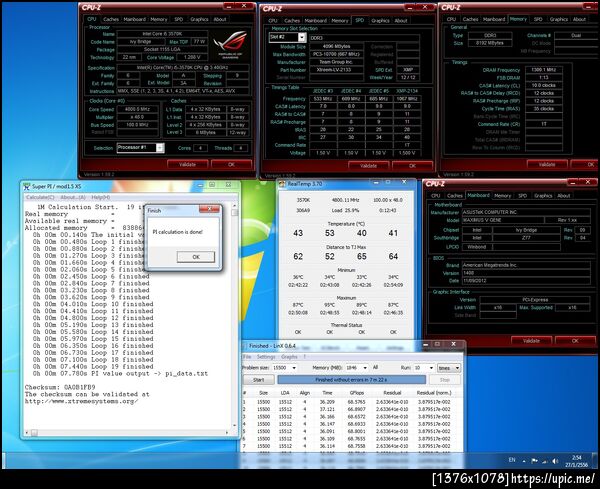
Task: Open SPD tab in the CPU-Z Memory window
Action: [x=538, y=19]
